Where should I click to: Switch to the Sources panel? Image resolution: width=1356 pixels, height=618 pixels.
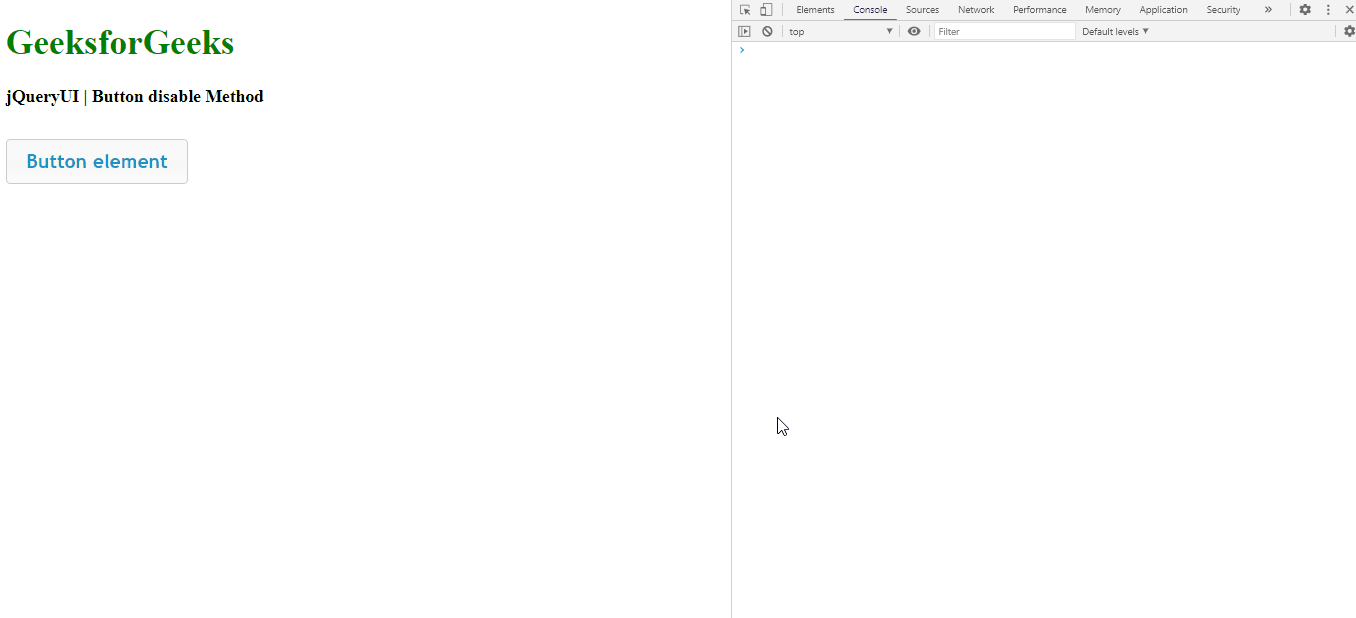click(x=922, y=9)
